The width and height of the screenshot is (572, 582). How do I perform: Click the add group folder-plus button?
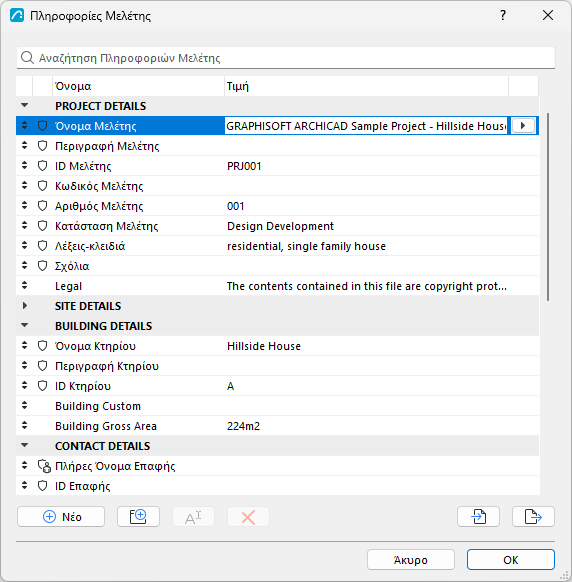138,517
